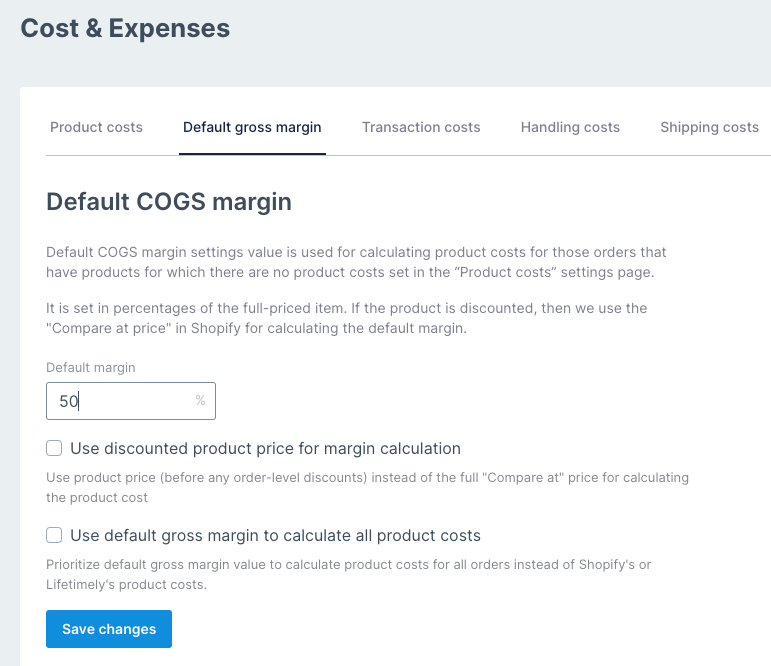
Task: Click the paragraph starting "It is set in percentages"
Action: 346,318
